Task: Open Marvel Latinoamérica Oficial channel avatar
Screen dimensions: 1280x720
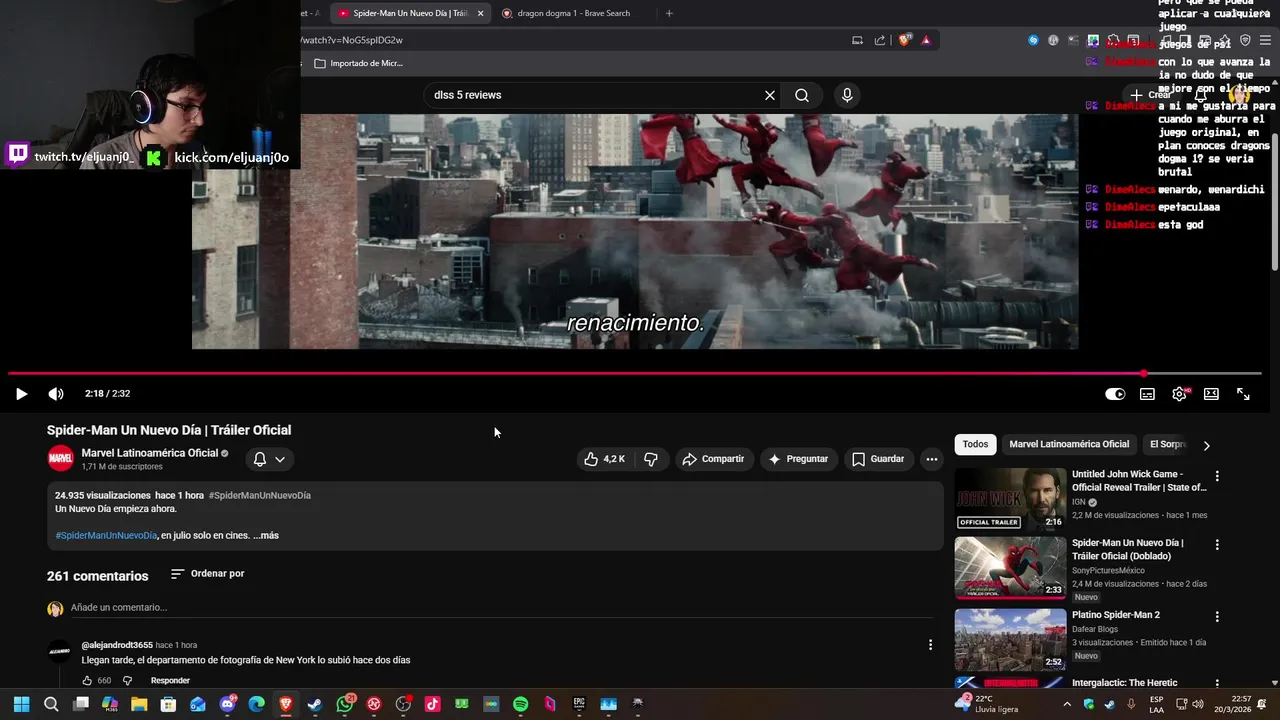Action: point(61,459)
